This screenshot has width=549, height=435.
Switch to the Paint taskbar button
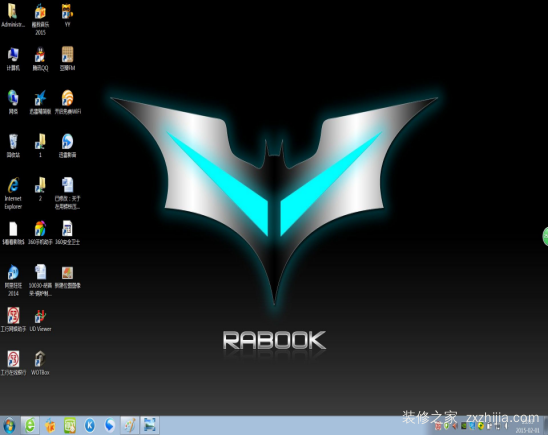tap(130, 426)
